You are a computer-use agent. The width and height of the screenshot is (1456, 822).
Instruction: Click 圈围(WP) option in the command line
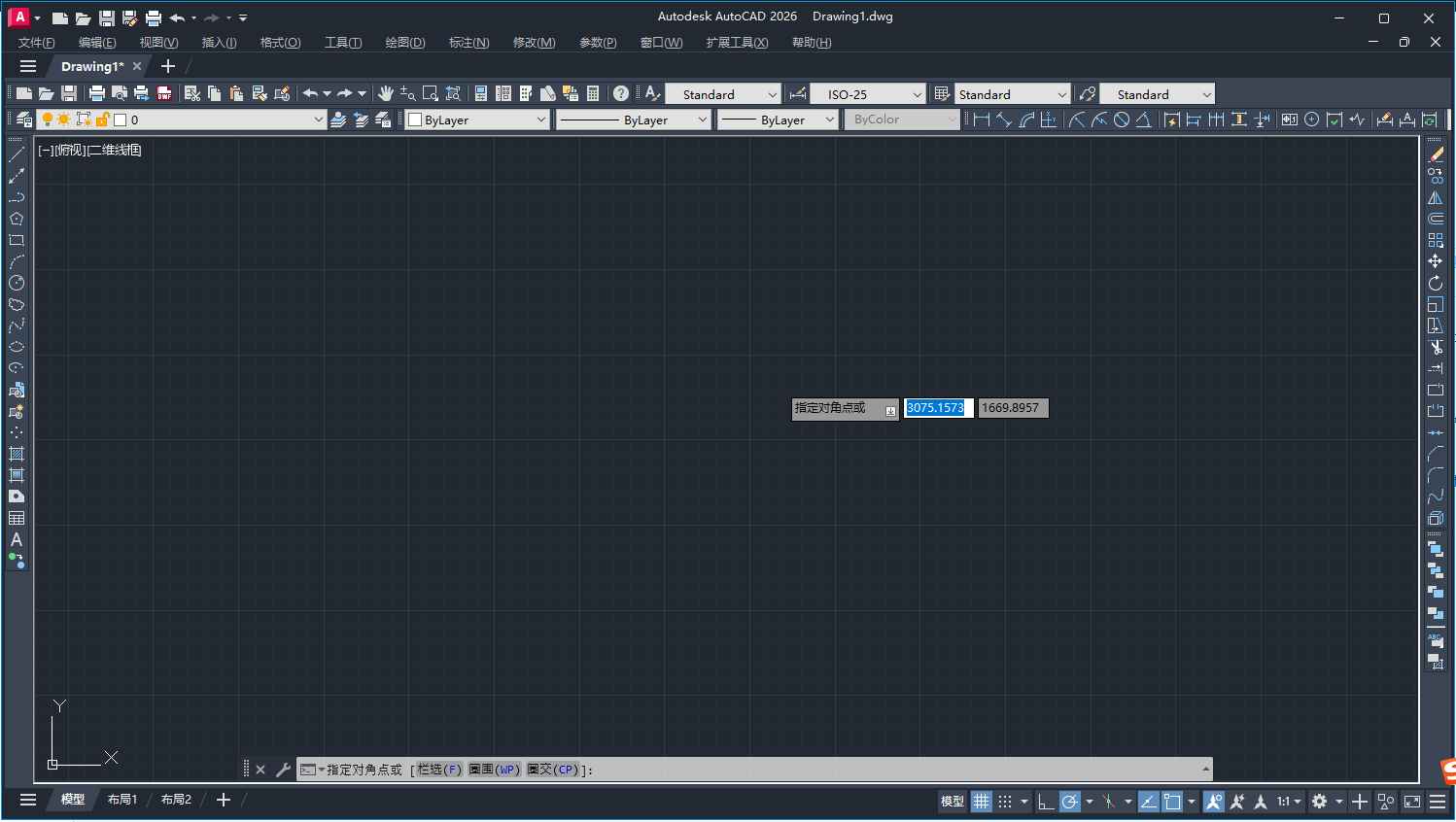click(497, 769)
